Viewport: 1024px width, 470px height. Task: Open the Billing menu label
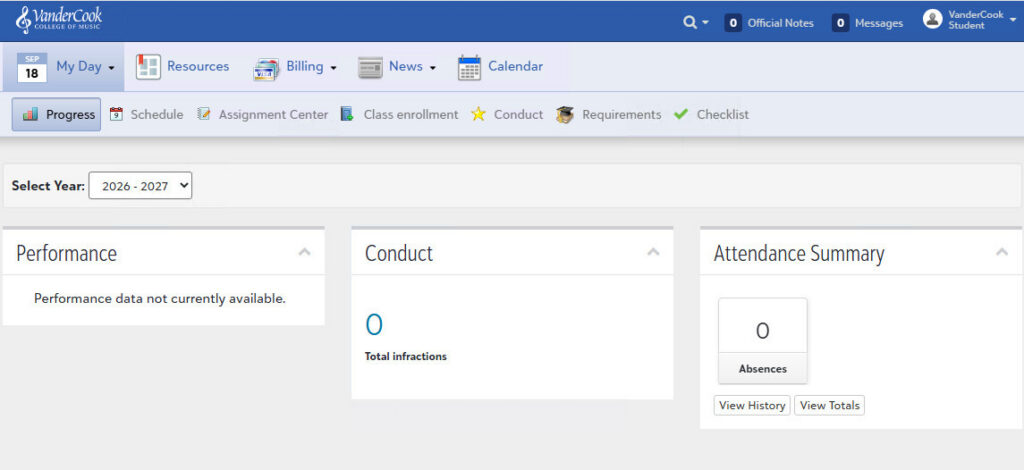coord(304,67)
